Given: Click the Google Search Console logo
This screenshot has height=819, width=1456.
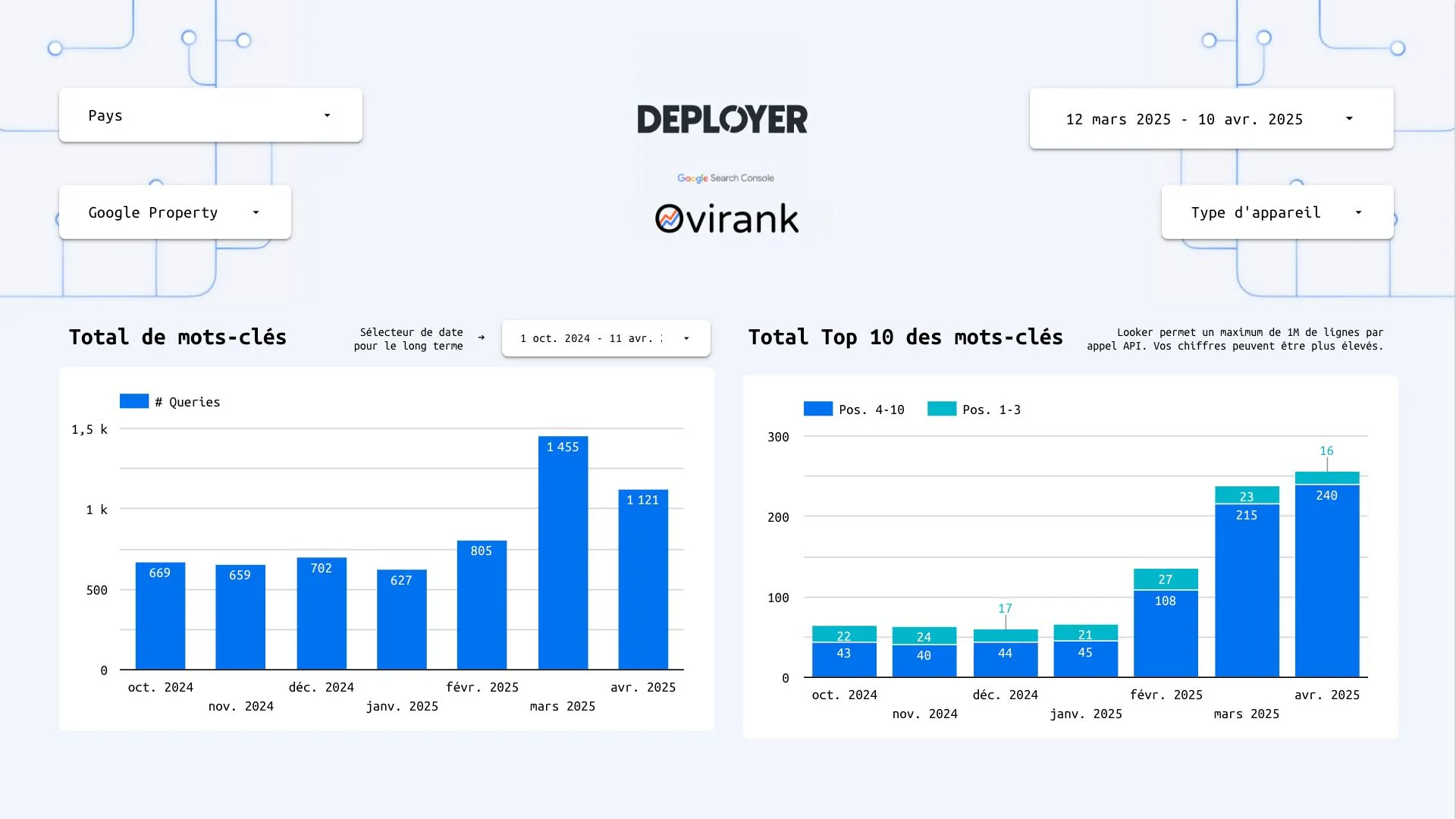Looking at the screenshot, I should [x=726, y=178].
